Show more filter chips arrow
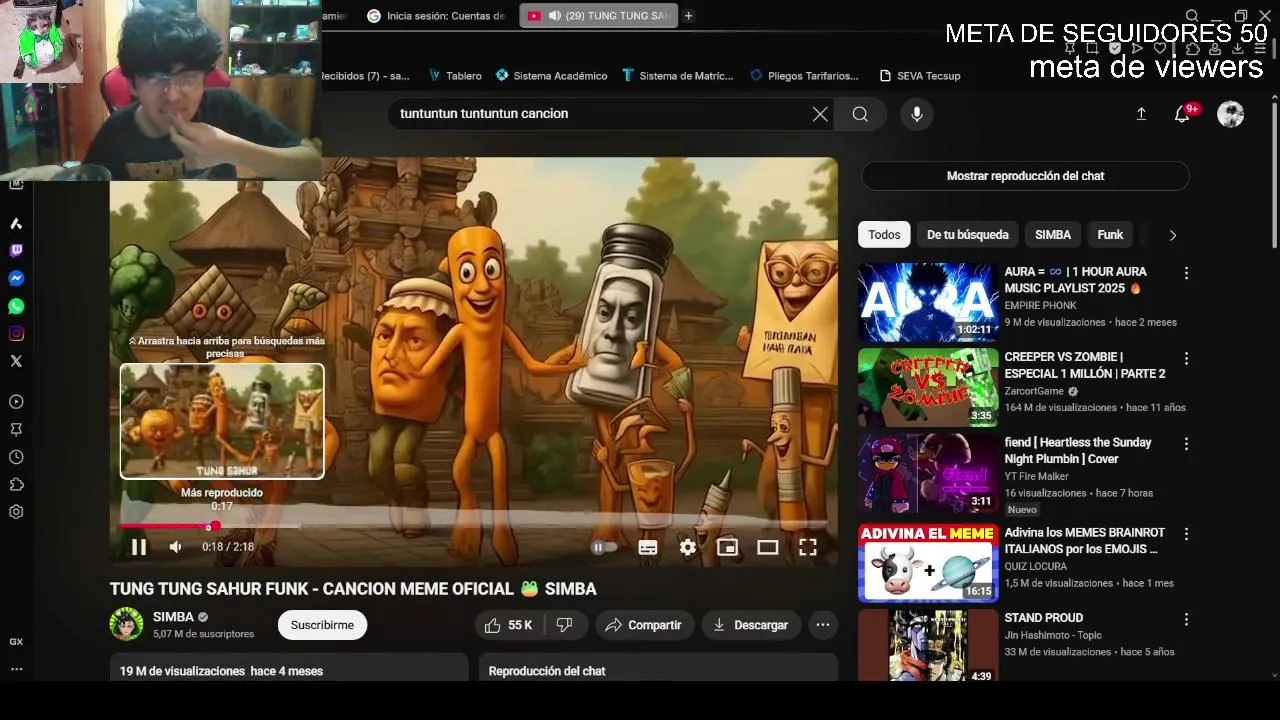This screenshot has height=720, width=1280. [1172, 235]
